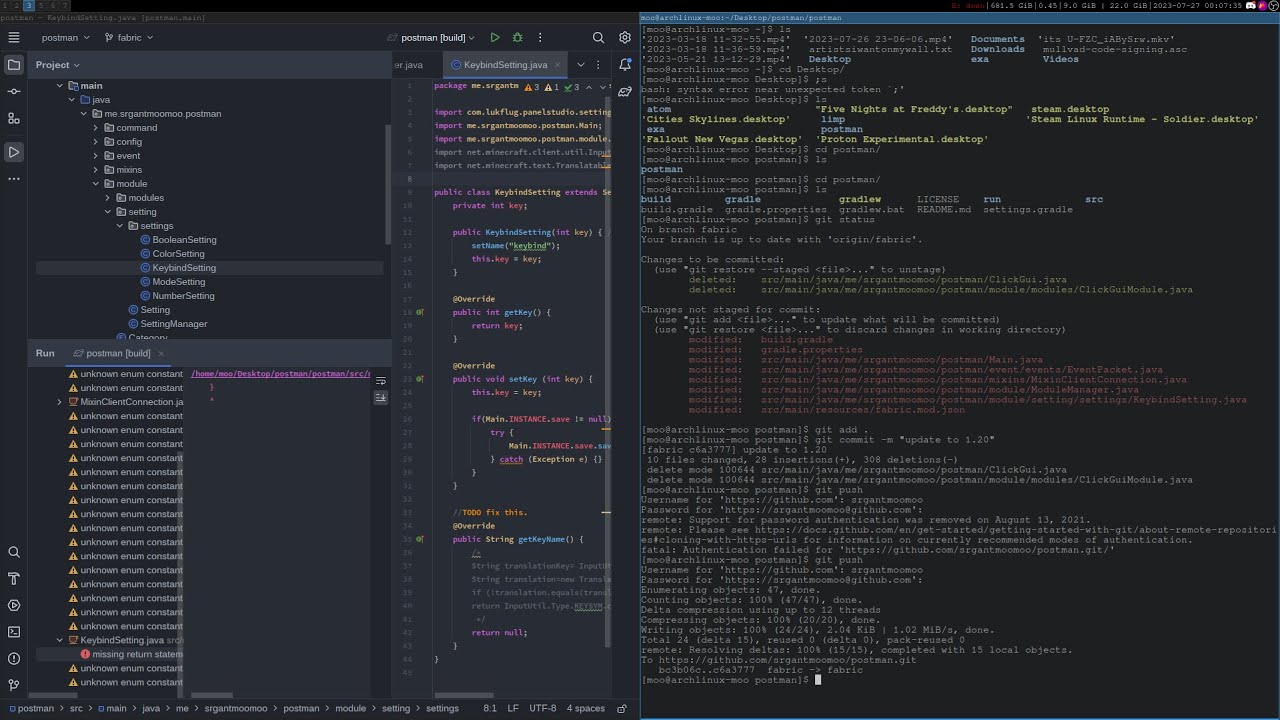The image size is (1280, 720).
Task: Open the Build hammer tool window
Action: [14, 578]
